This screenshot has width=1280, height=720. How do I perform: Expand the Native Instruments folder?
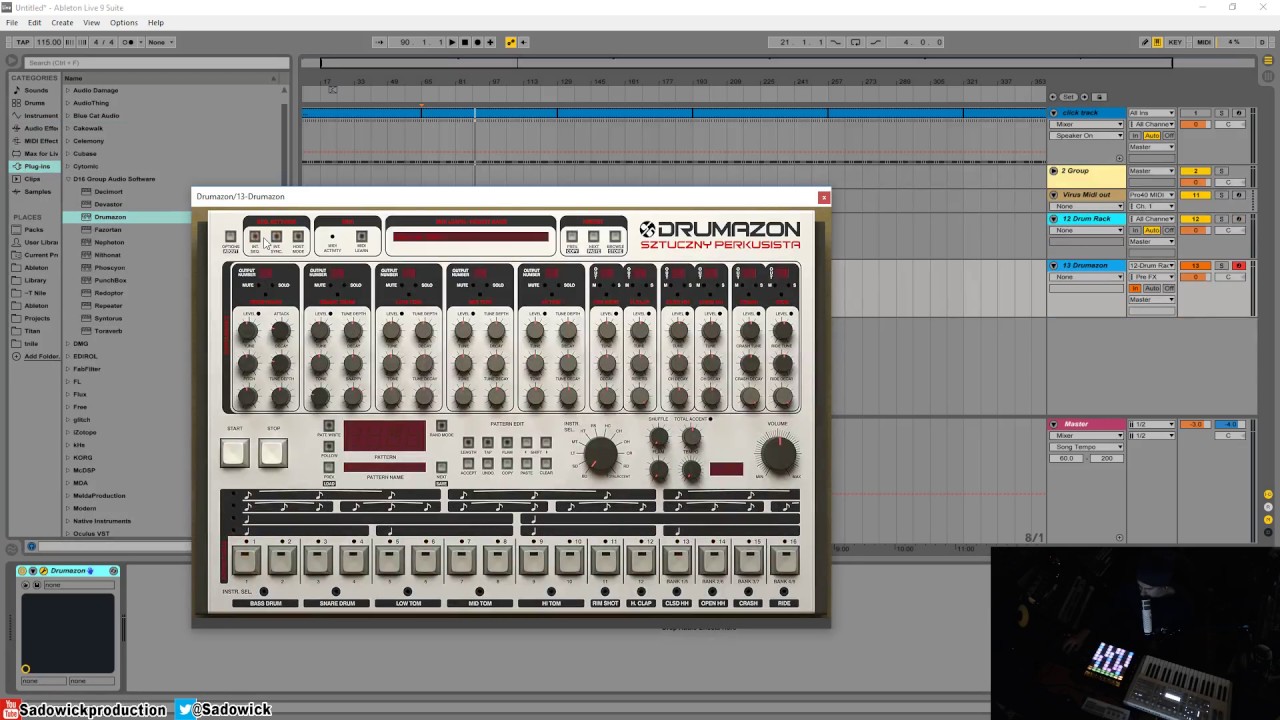[x=68, y=521]
